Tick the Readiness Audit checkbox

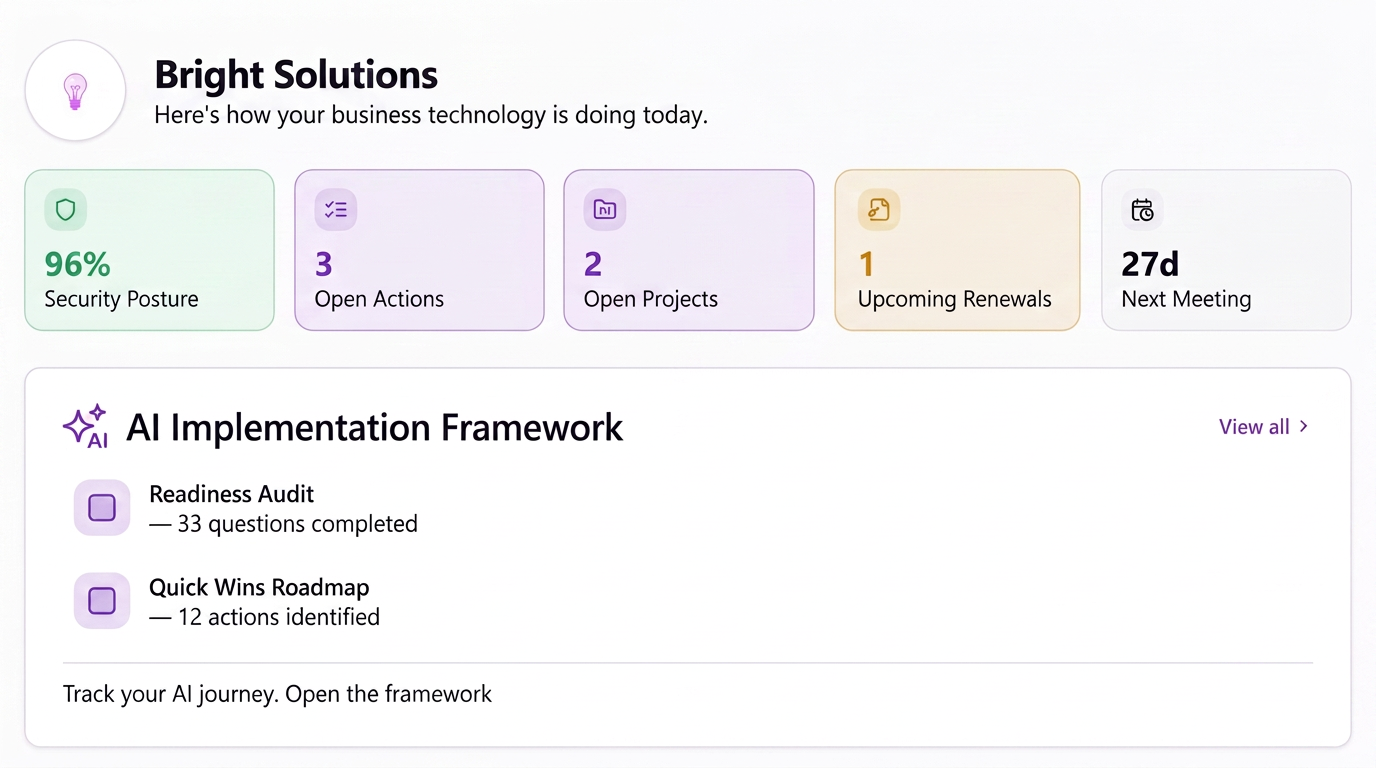[102, 508]
